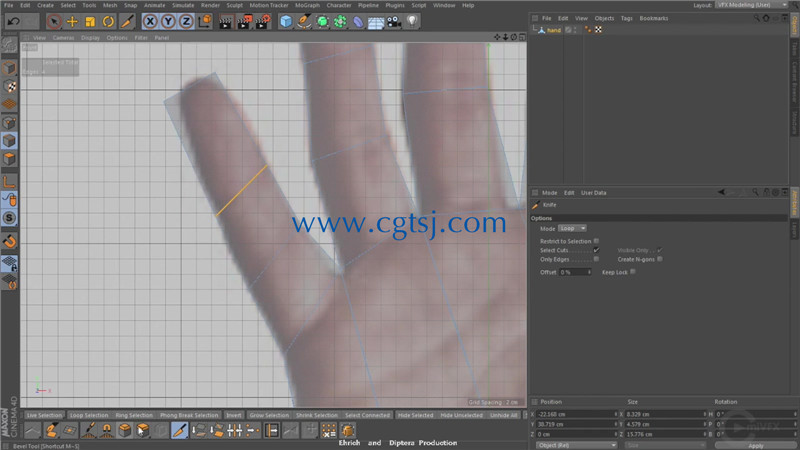The image size is (800, 450).
Task: Toggle Visible Only checkbox
Action: (x=660, y=250)
